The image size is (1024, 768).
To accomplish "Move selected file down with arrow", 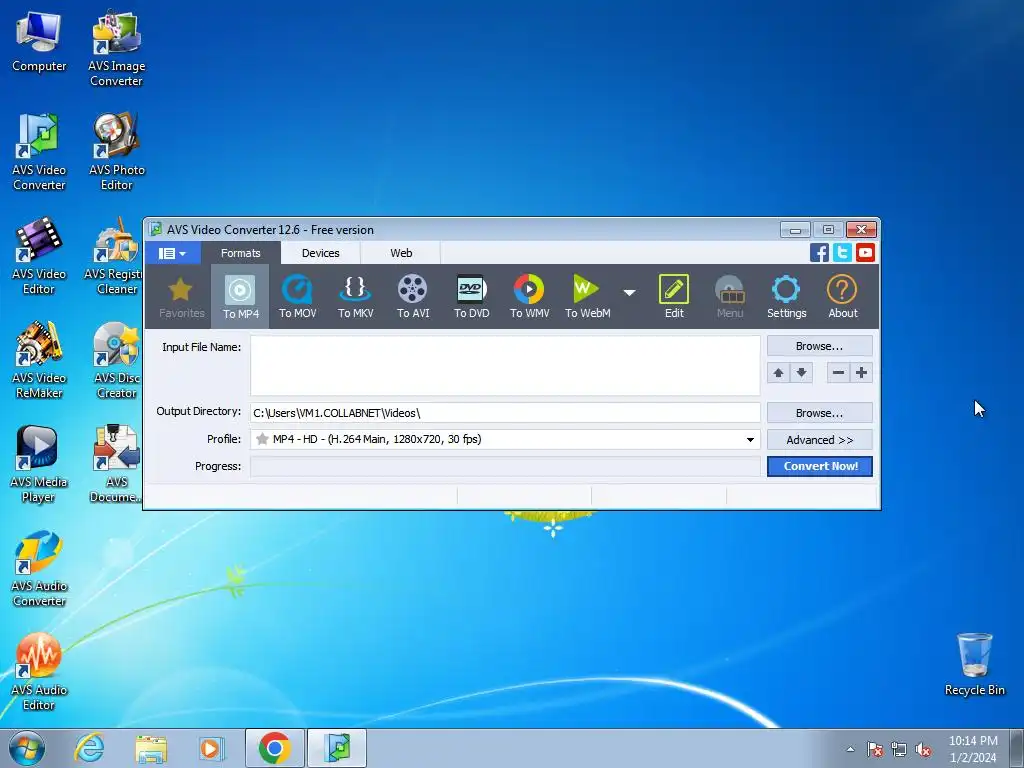I will coord(801,373).
